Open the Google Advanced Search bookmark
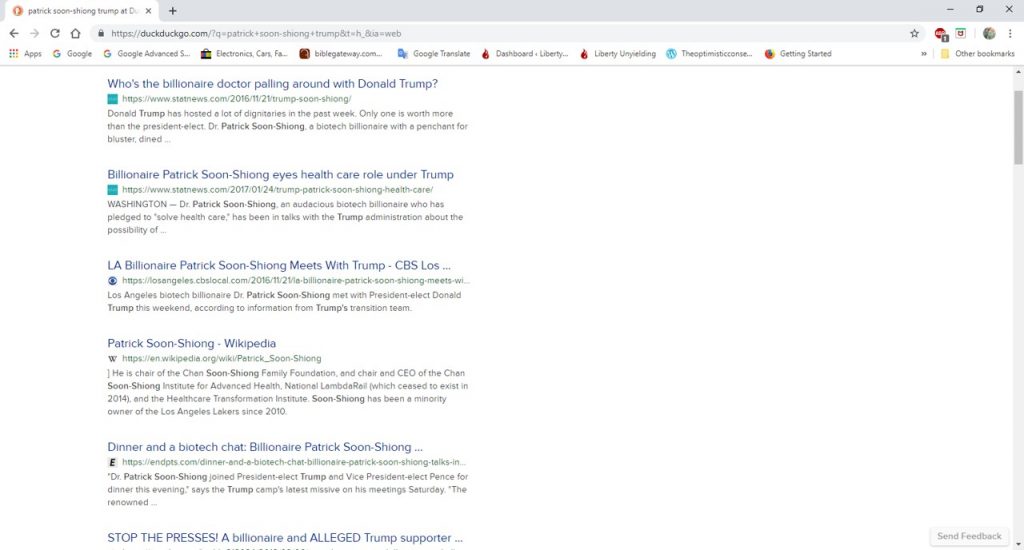The height and width of the screenshot is (550, 1024). pos(146,54)
